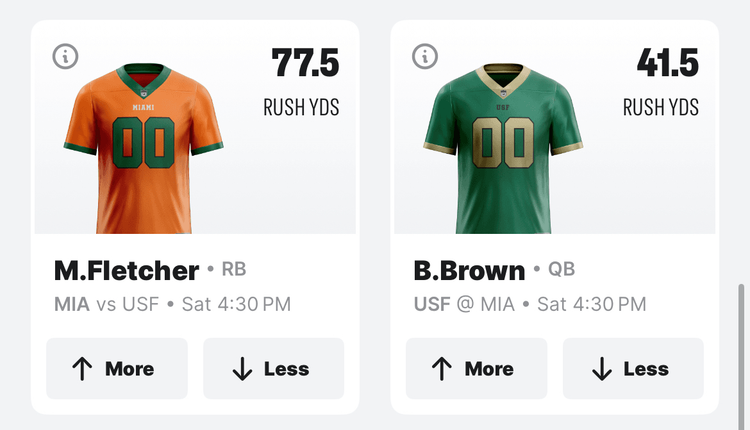Image resolution: width=750 pixels, height=430 pixels.
Task: Select the B.Brown player name
Action: pos(469,270)
